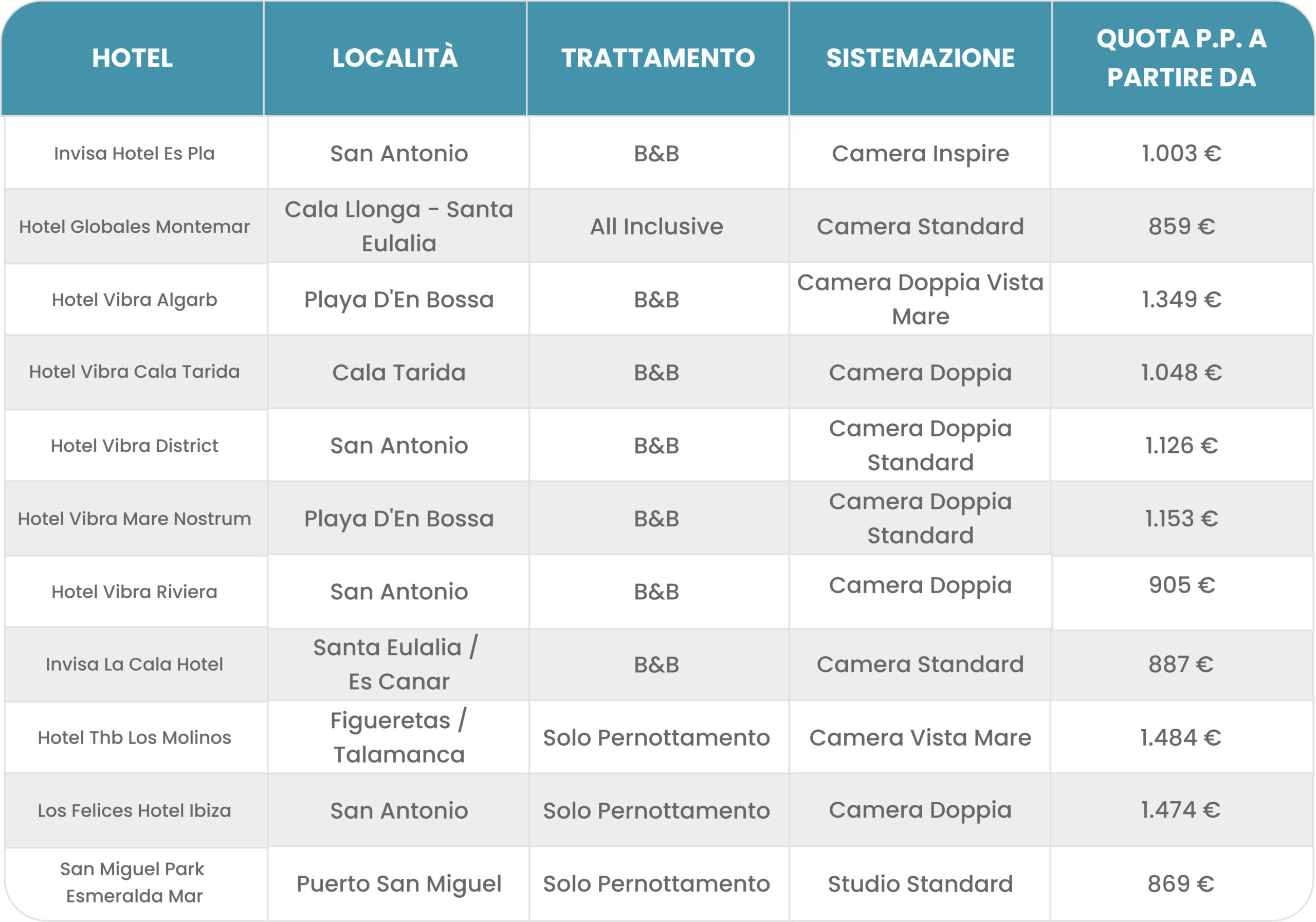Viewport: 1316px width, 922px height.
Task: Click Invisa La Cala Hotel
Action: (135, 664)
